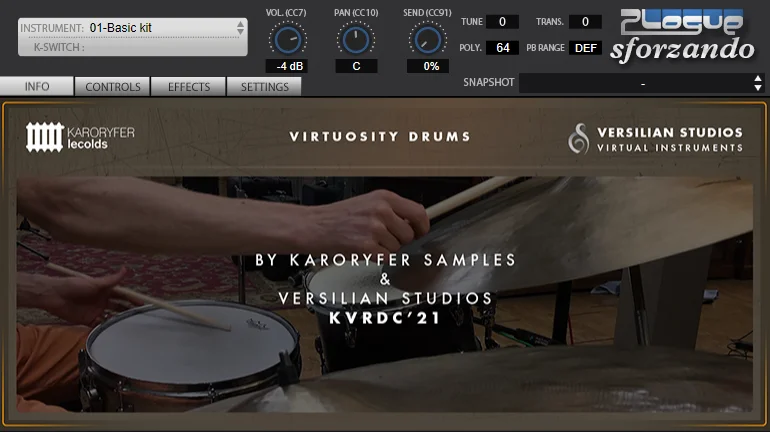Switch to the EFFECTS tab
The width and height of the screenshot is (770, 432).
tap(189, 87)
